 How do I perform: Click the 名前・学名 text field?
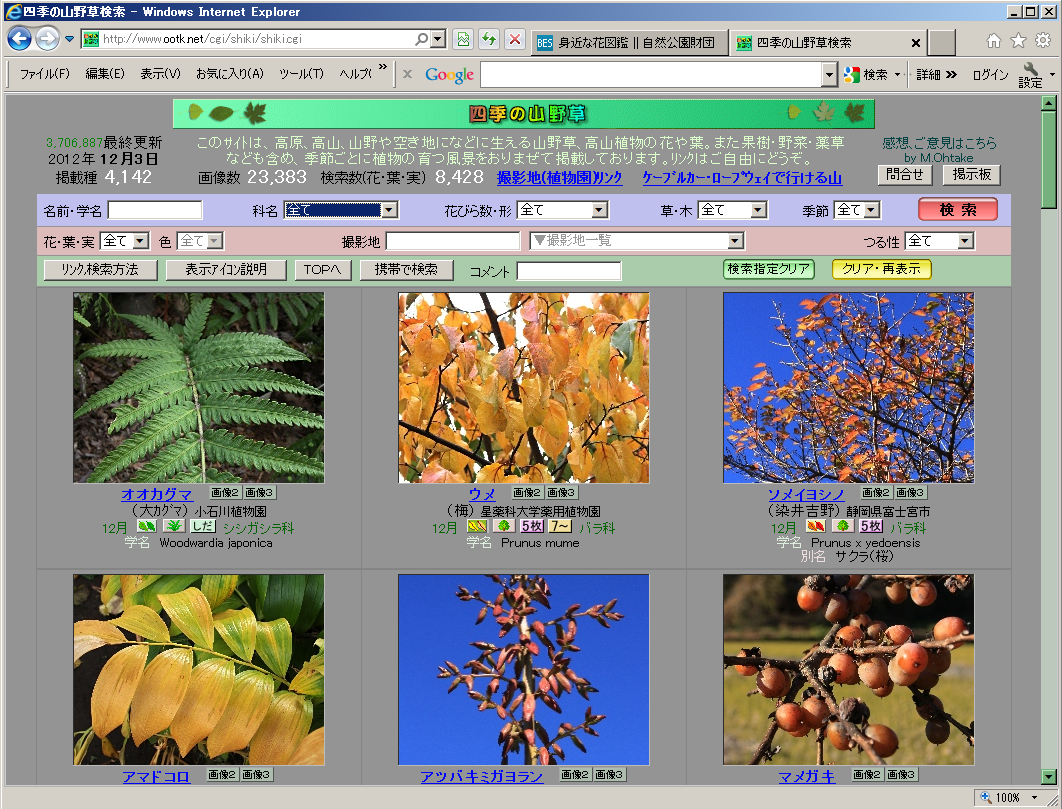pyautogui.click(x=155, y=210)
